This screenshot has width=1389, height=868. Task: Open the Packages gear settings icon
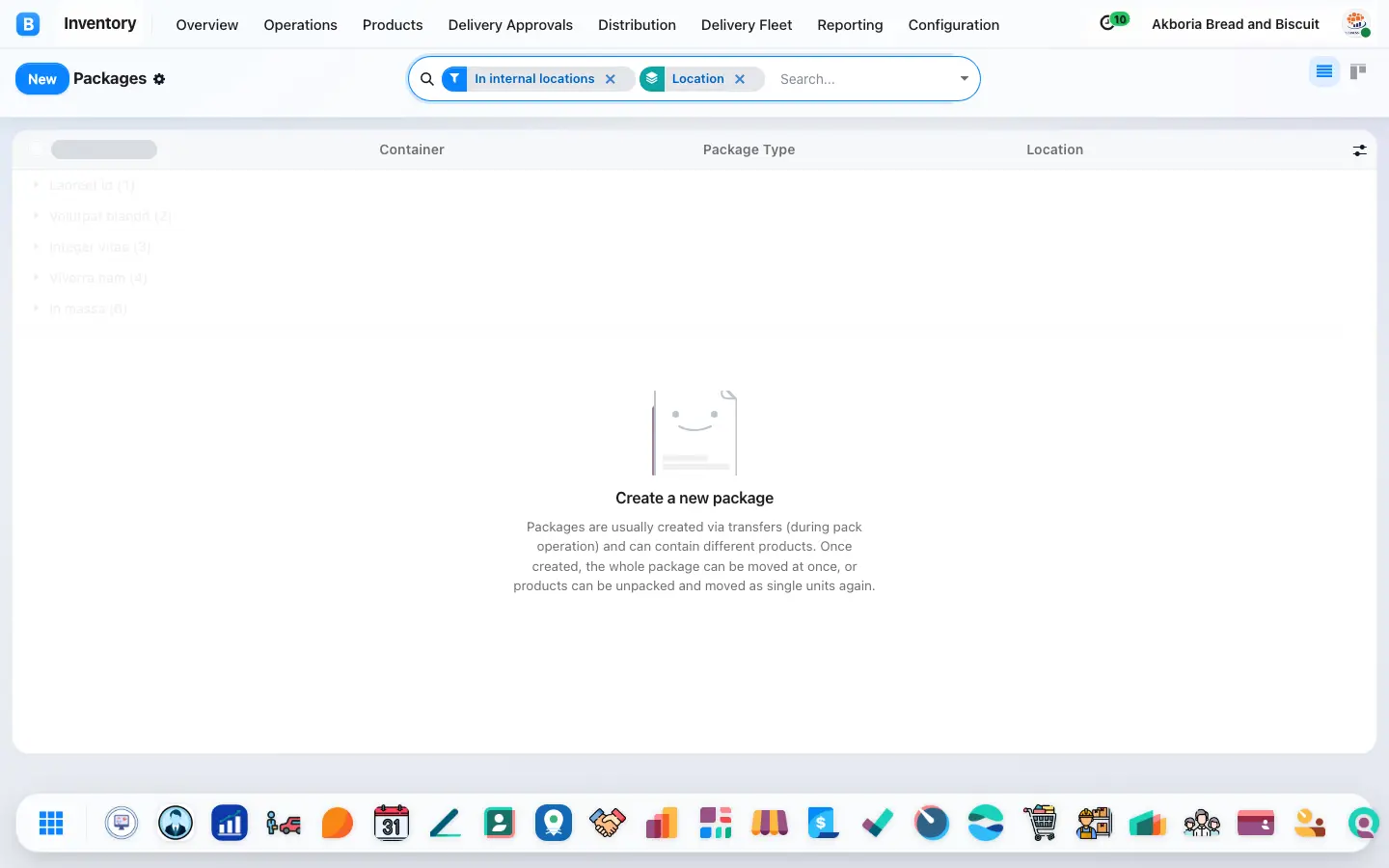coord(159,79)
